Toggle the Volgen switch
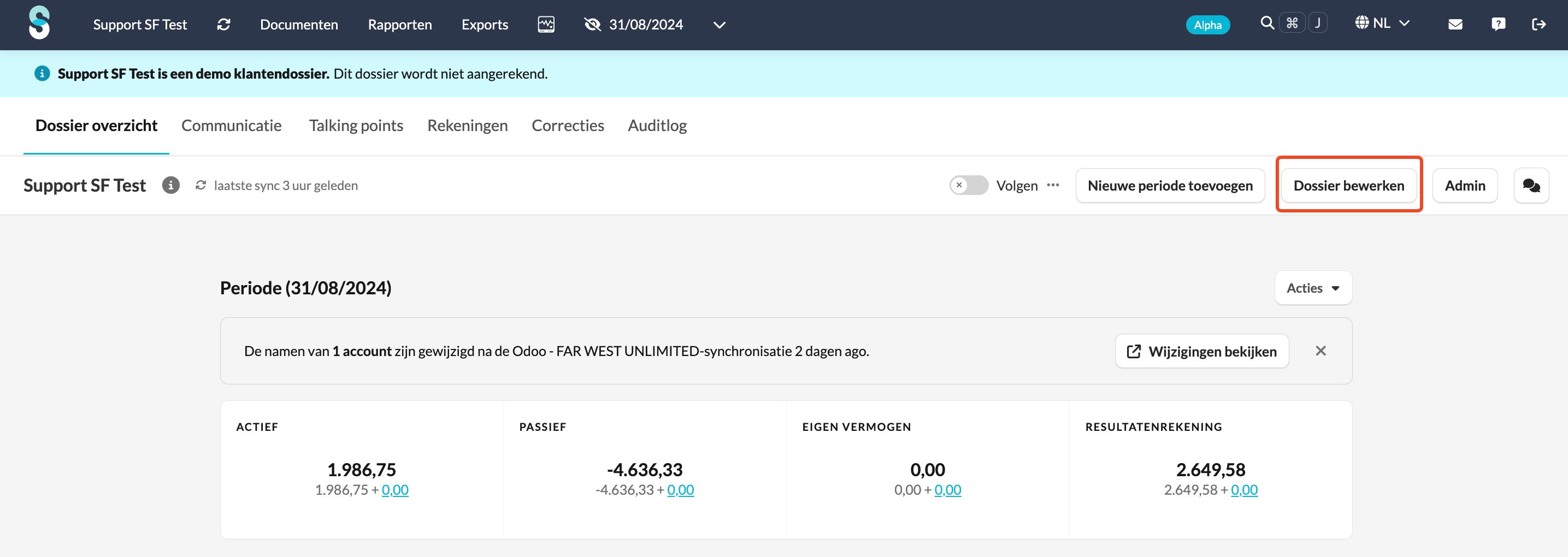Screen dimensions: 1568x557 point(969,186)
